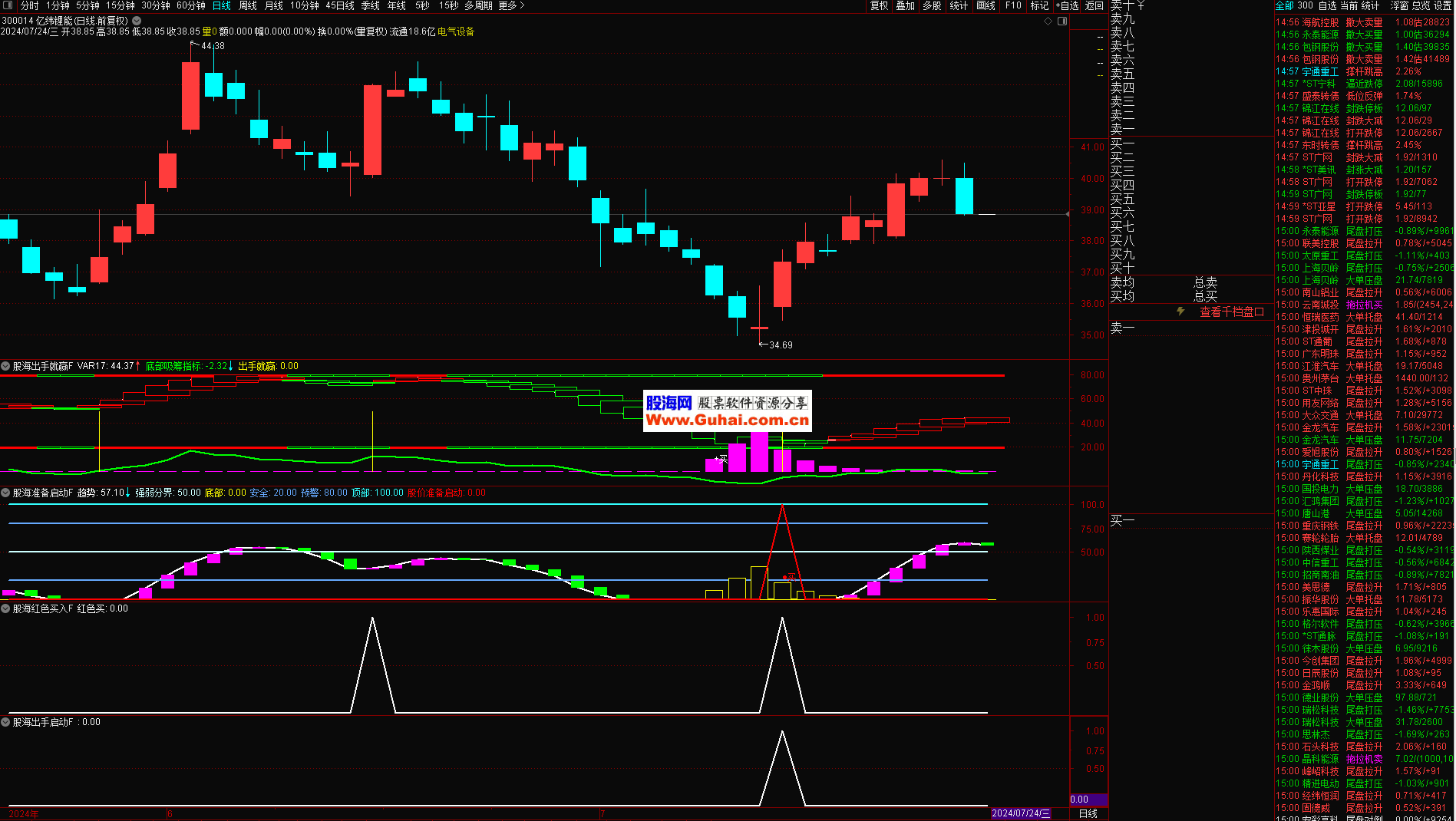Select the 自选 tab in alerts panel
The image size is (1456, 821).
[x=1327, y=5]
